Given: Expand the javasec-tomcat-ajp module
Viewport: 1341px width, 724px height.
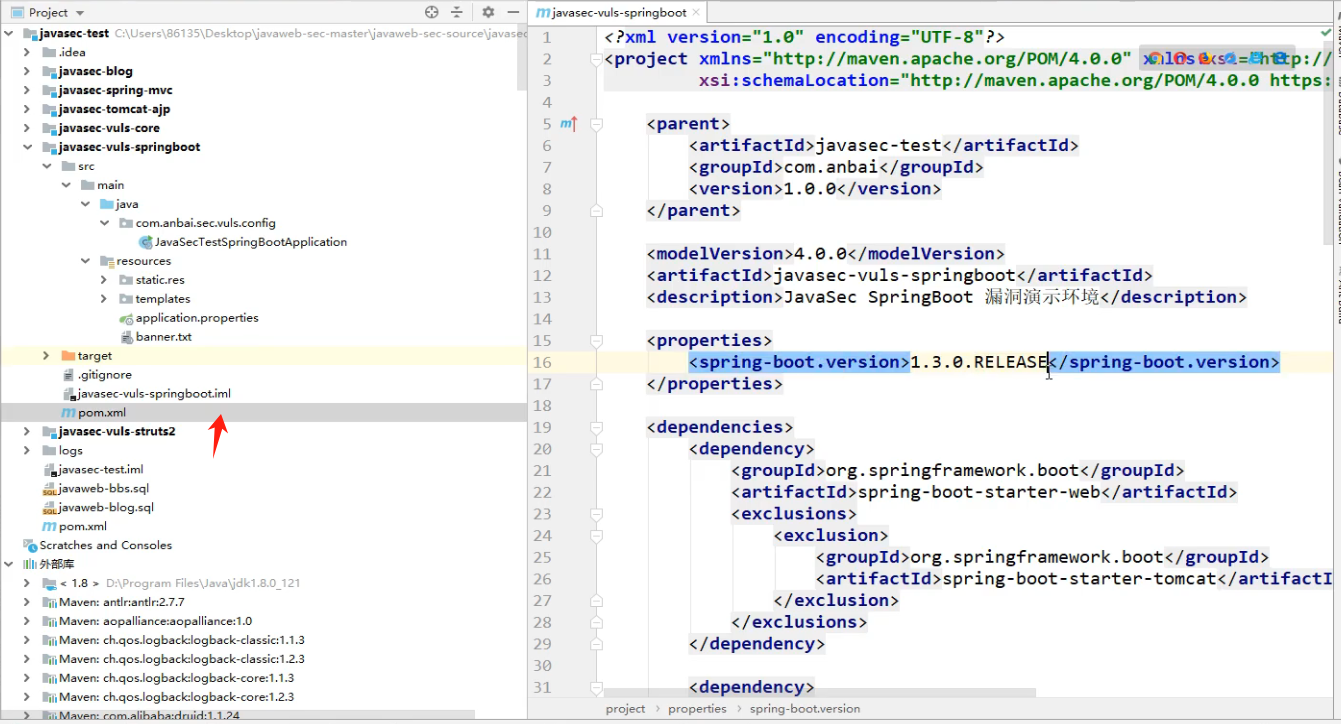Looking at the screenshot, I should coord(28,109).
